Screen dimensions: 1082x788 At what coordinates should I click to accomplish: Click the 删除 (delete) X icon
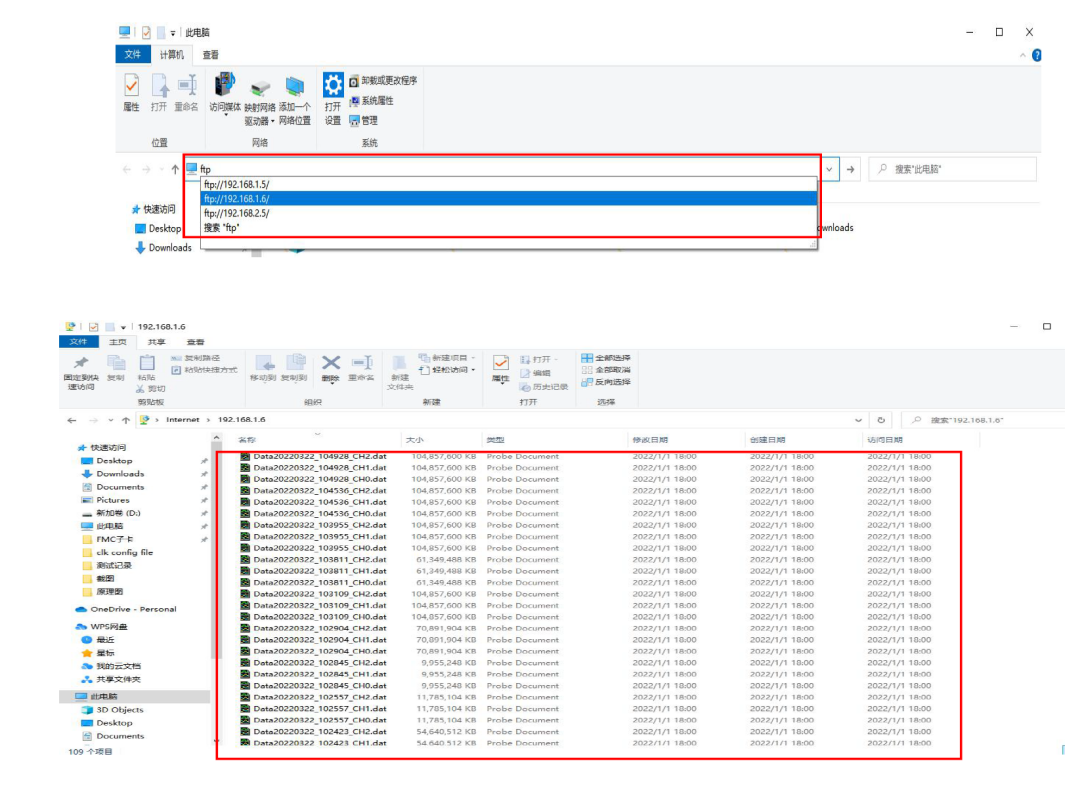[x=331, y=363]
